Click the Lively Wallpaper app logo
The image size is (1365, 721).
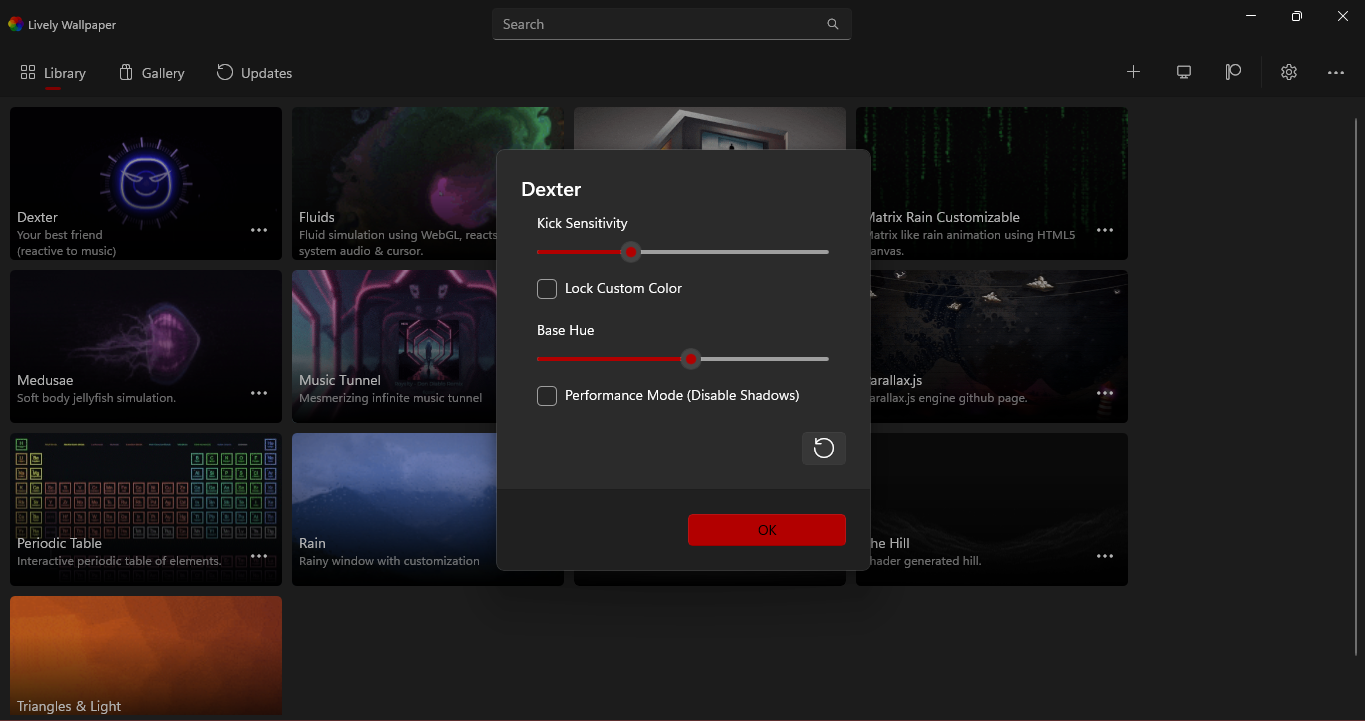[16, 24]
